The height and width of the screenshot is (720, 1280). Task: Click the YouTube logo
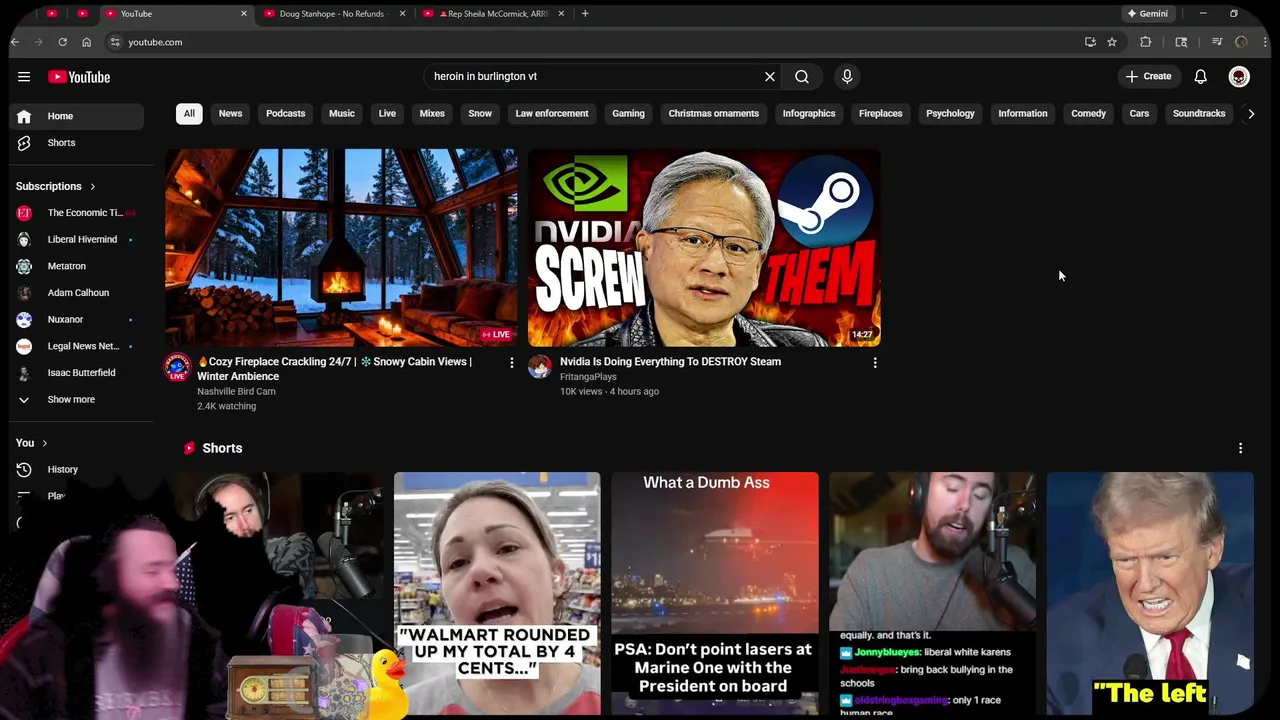click(x=79, y=77)
